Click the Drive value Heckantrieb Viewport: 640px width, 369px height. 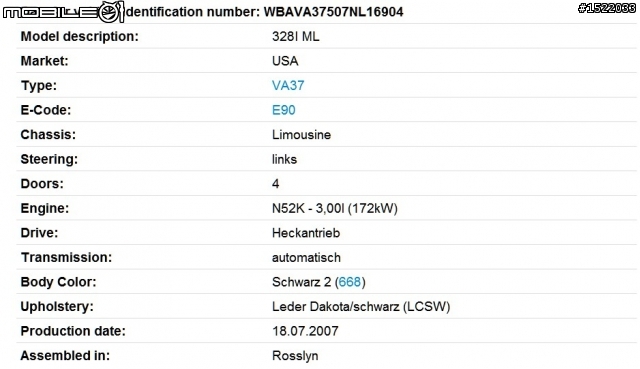[x=306, y=233]
